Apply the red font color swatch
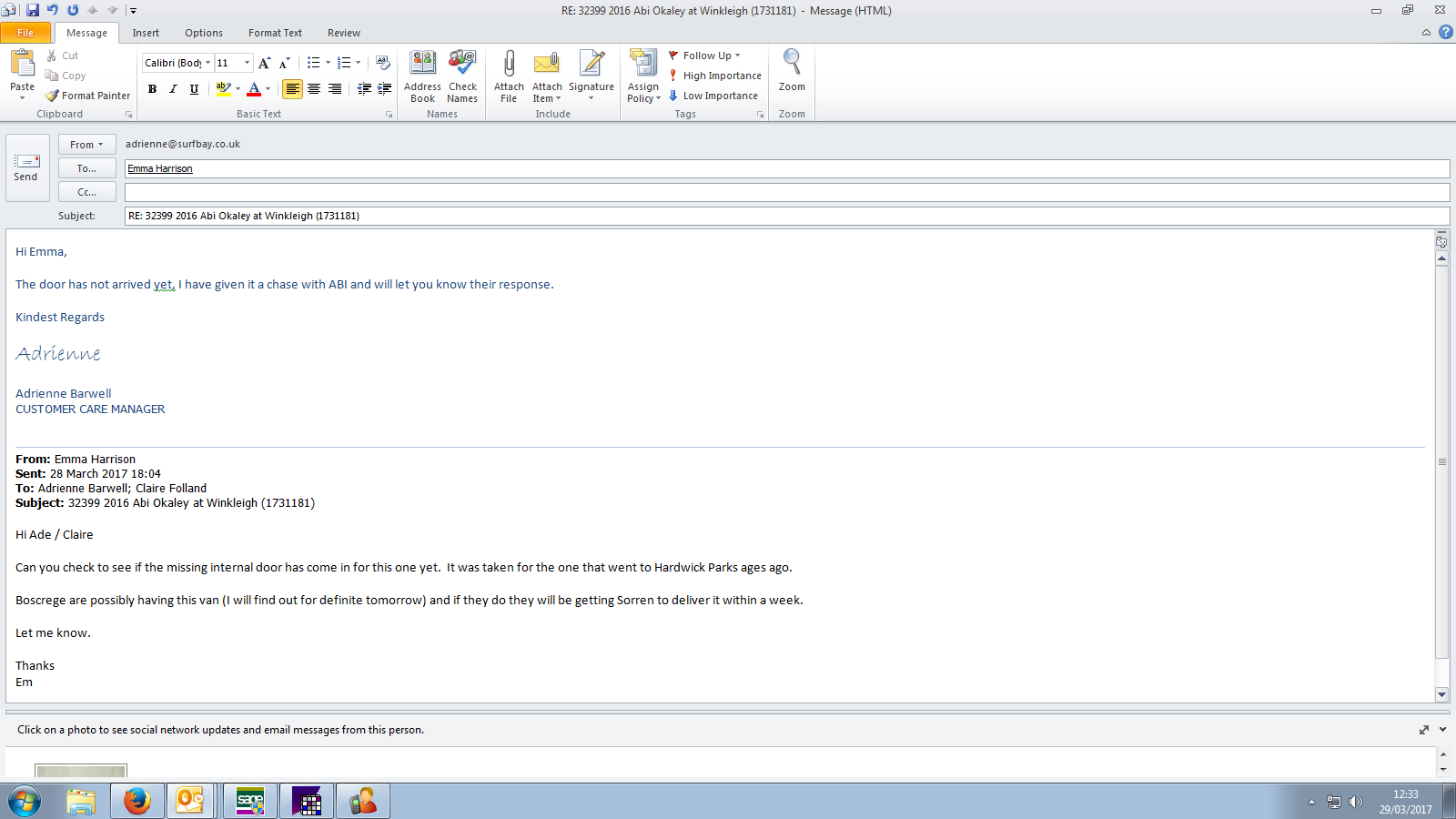Viewport: 1456px width, 819px height. [254, 89]
